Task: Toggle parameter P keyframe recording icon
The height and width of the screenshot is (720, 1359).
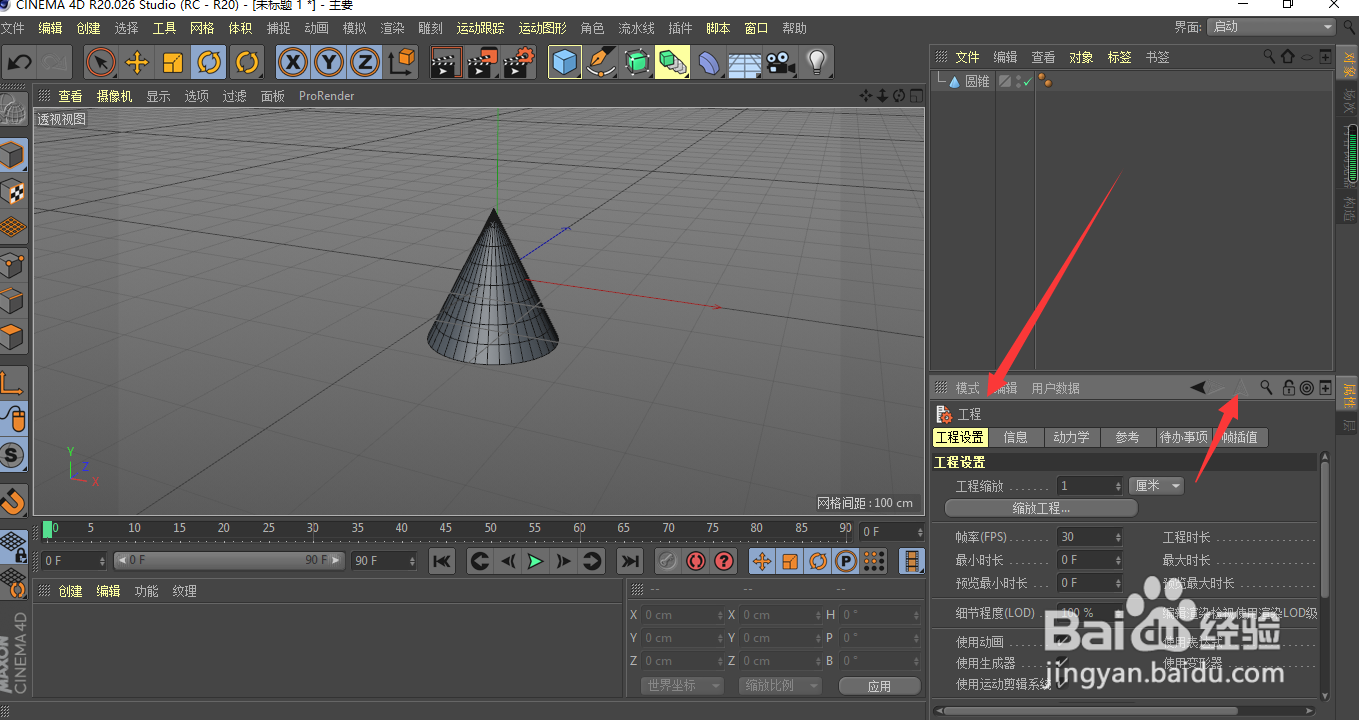Action: pos(846,561)
